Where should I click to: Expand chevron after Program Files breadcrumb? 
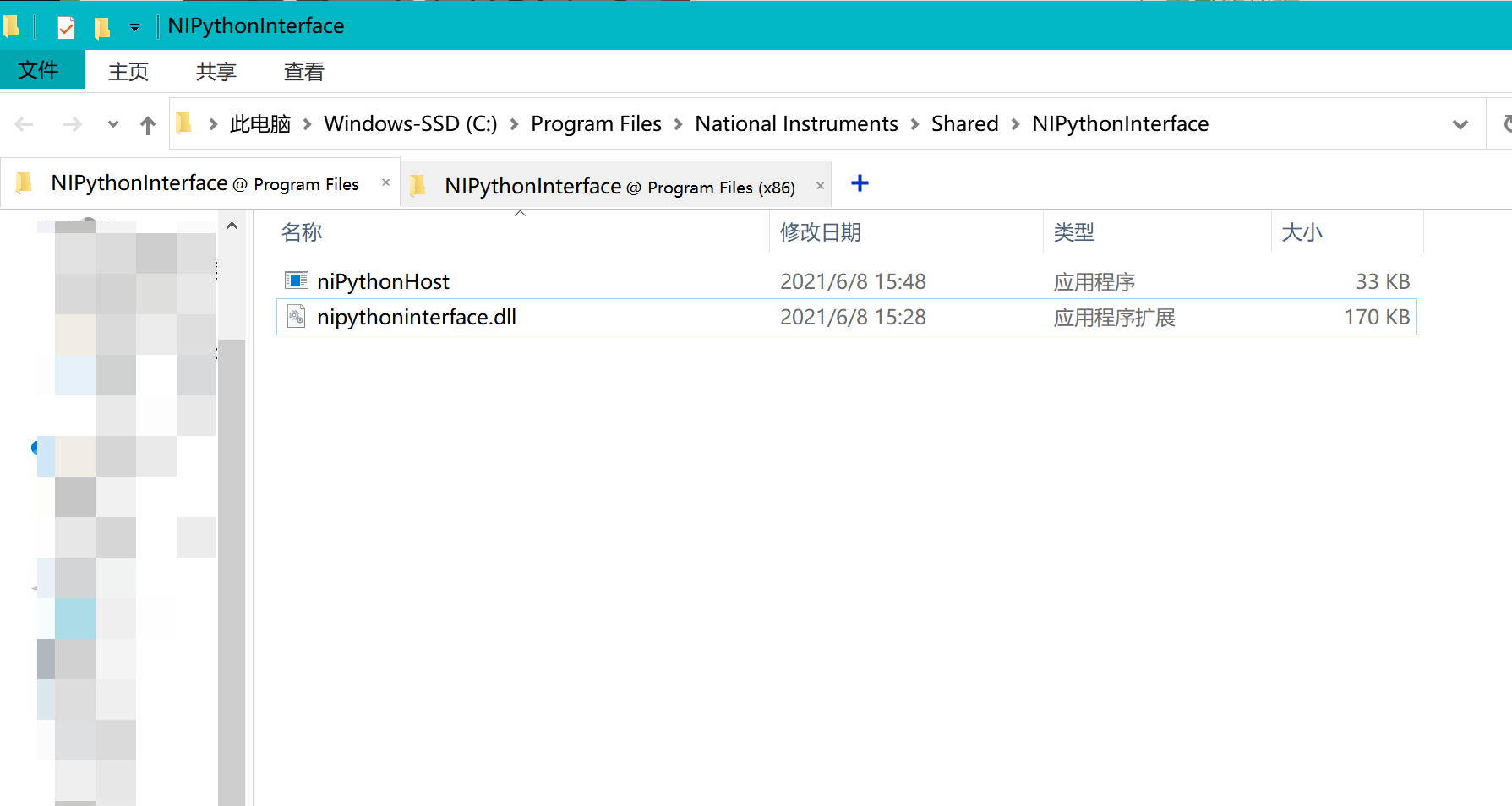(x=678, y=124)
